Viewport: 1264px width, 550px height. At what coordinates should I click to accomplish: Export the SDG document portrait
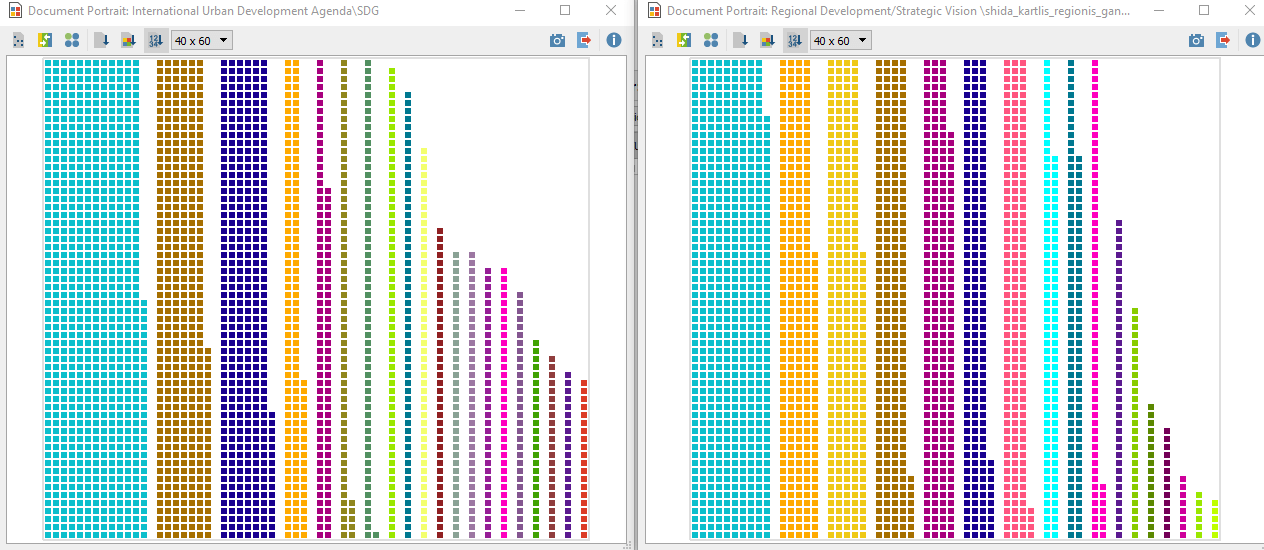coord(585,41)
